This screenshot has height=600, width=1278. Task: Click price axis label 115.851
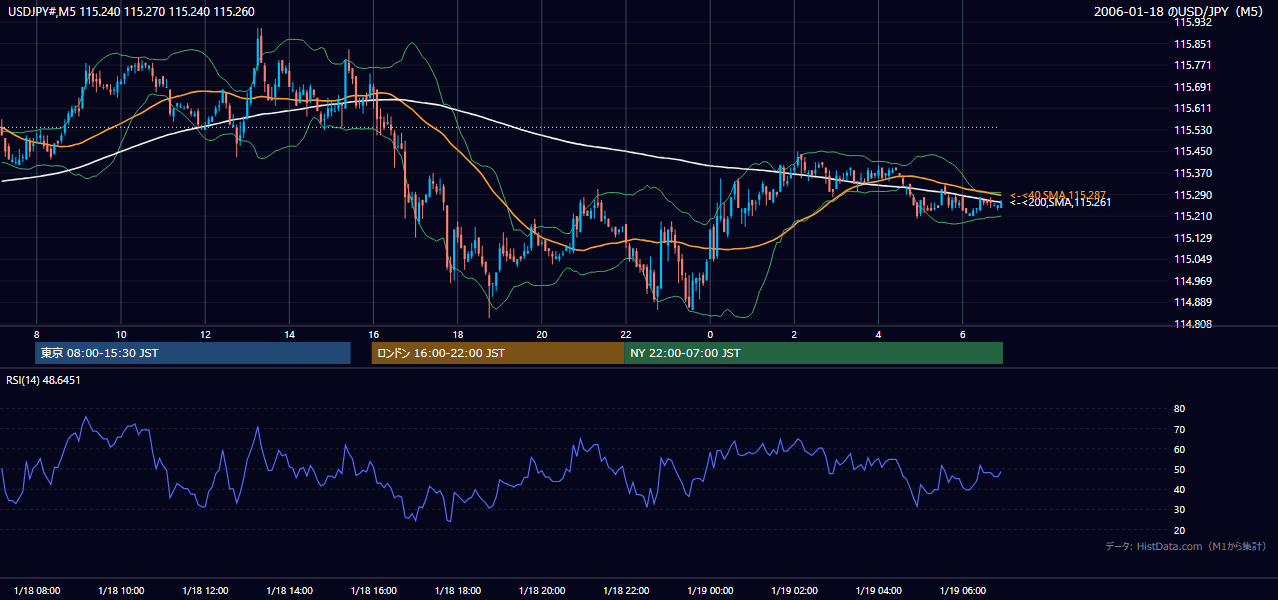1193,44
